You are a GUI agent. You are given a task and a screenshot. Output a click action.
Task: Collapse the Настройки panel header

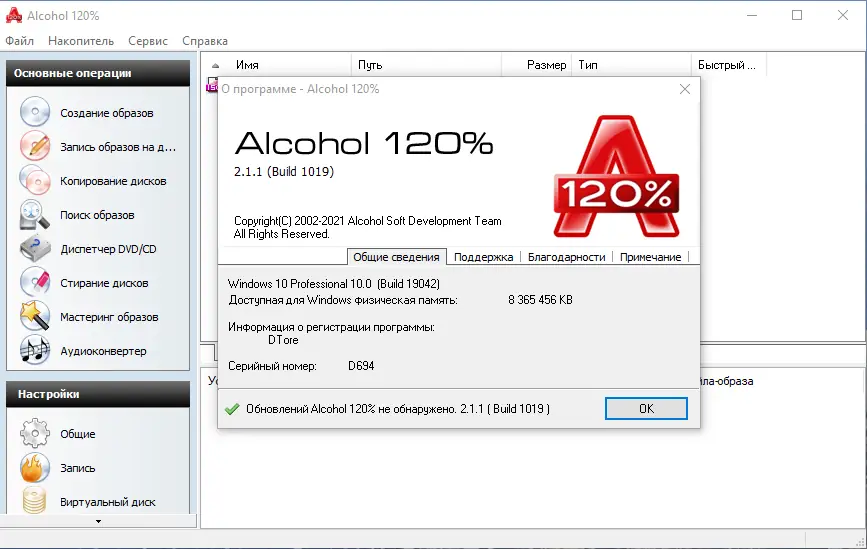(x=98, y=394)
